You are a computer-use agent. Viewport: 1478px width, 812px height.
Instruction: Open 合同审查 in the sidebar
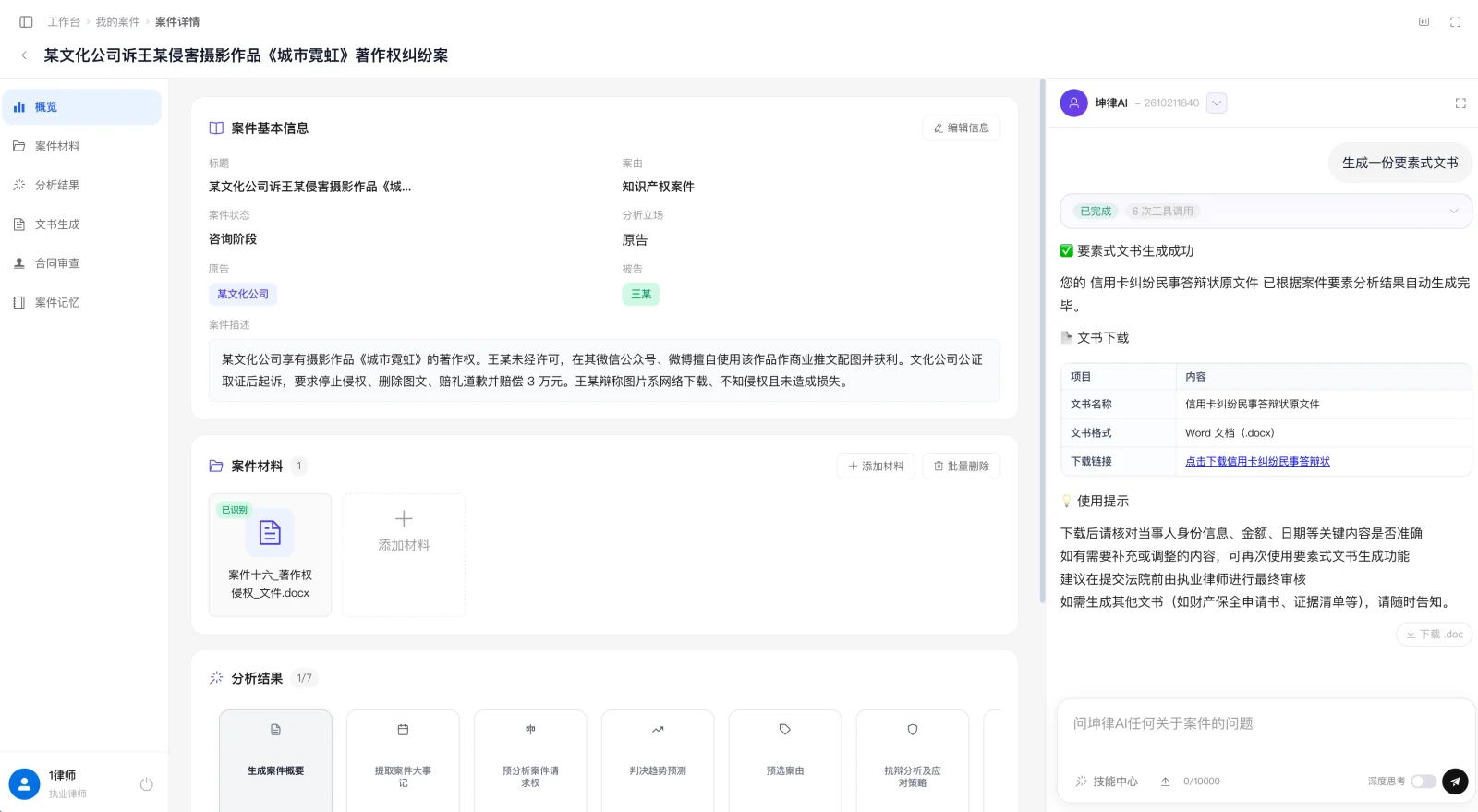click(x=81, y=263)
